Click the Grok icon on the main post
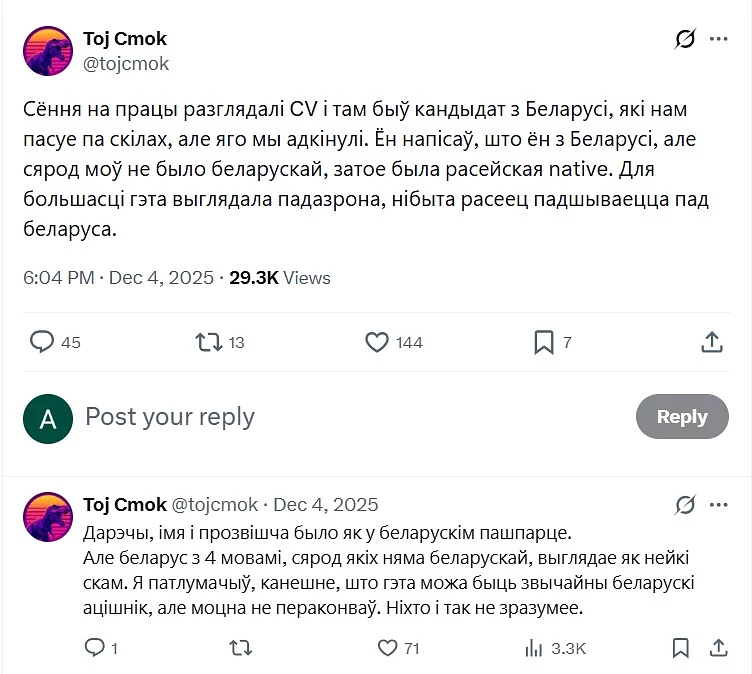Viewport: 752px width, 674px height. pyautogui.click(x=685, y=40)
